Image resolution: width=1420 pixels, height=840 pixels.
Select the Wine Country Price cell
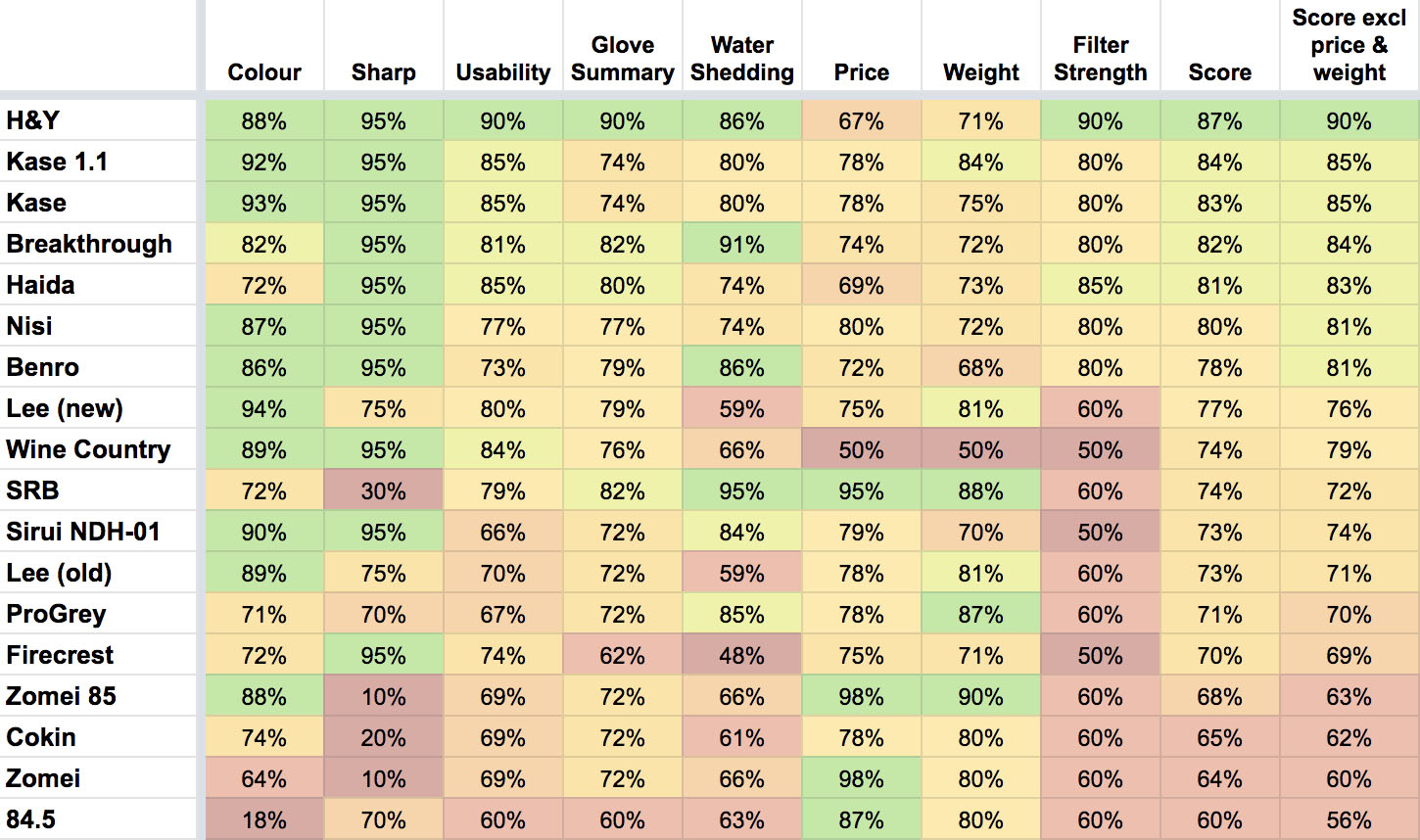click(x=862, y=449)
